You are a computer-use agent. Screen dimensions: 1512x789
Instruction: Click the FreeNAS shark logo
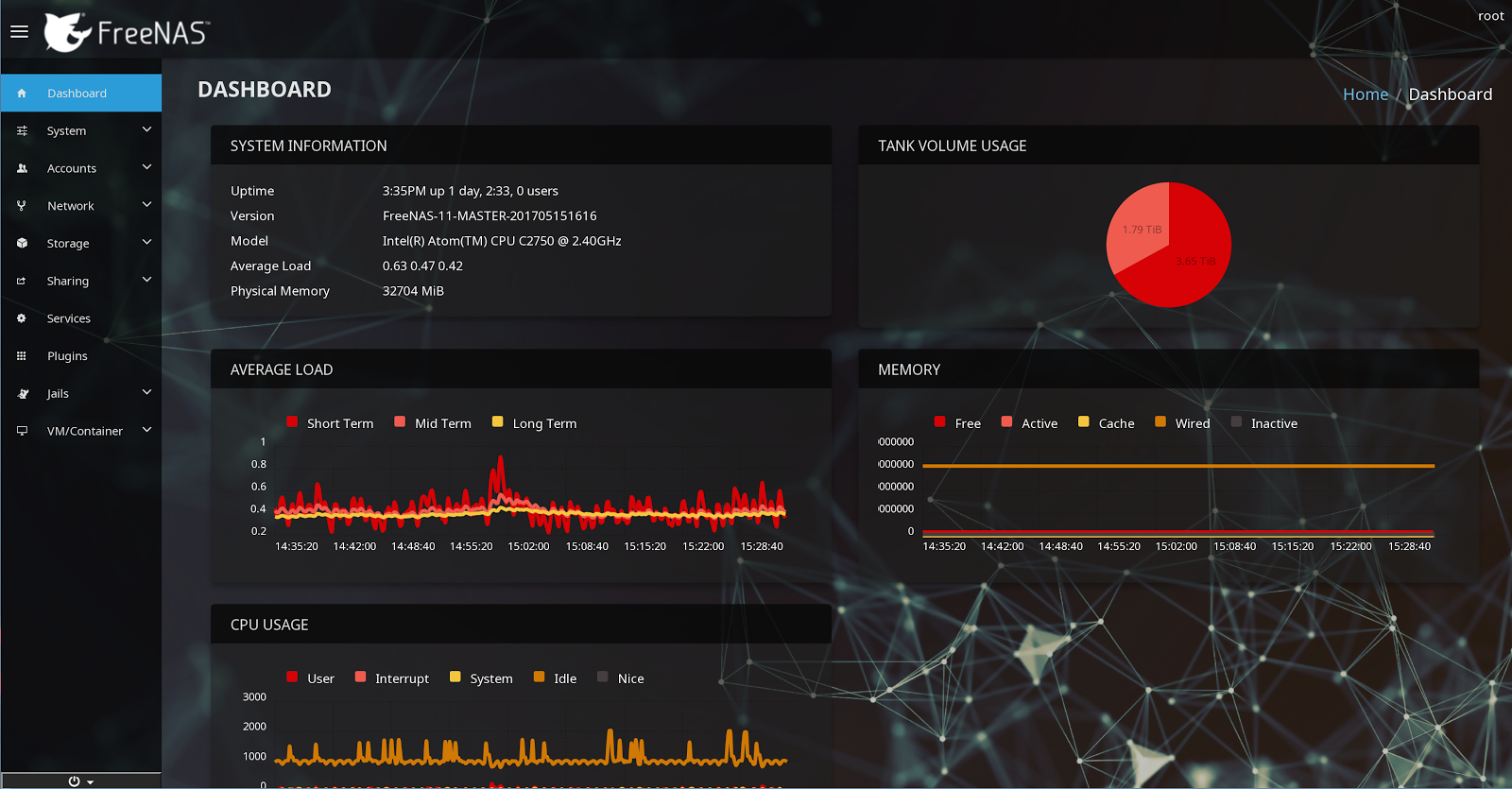point(68,32)
